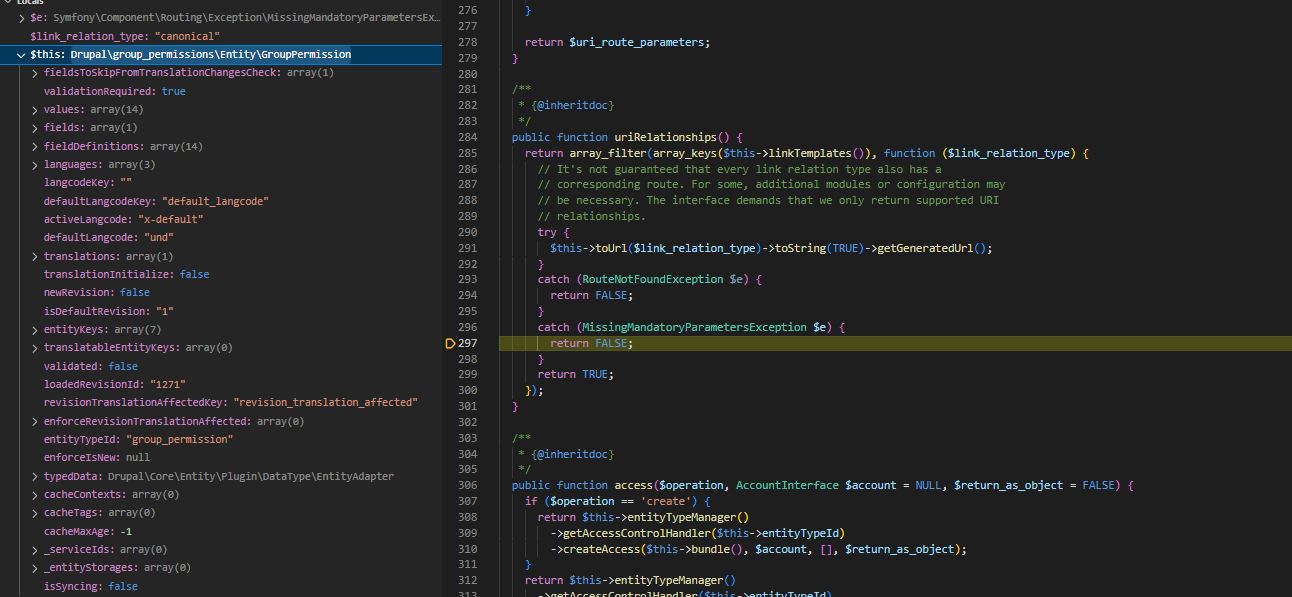The width and height of the screenshot is (1292, 597).
Task: Select the entityTypeId variable row
Action: tap(138, 439)
